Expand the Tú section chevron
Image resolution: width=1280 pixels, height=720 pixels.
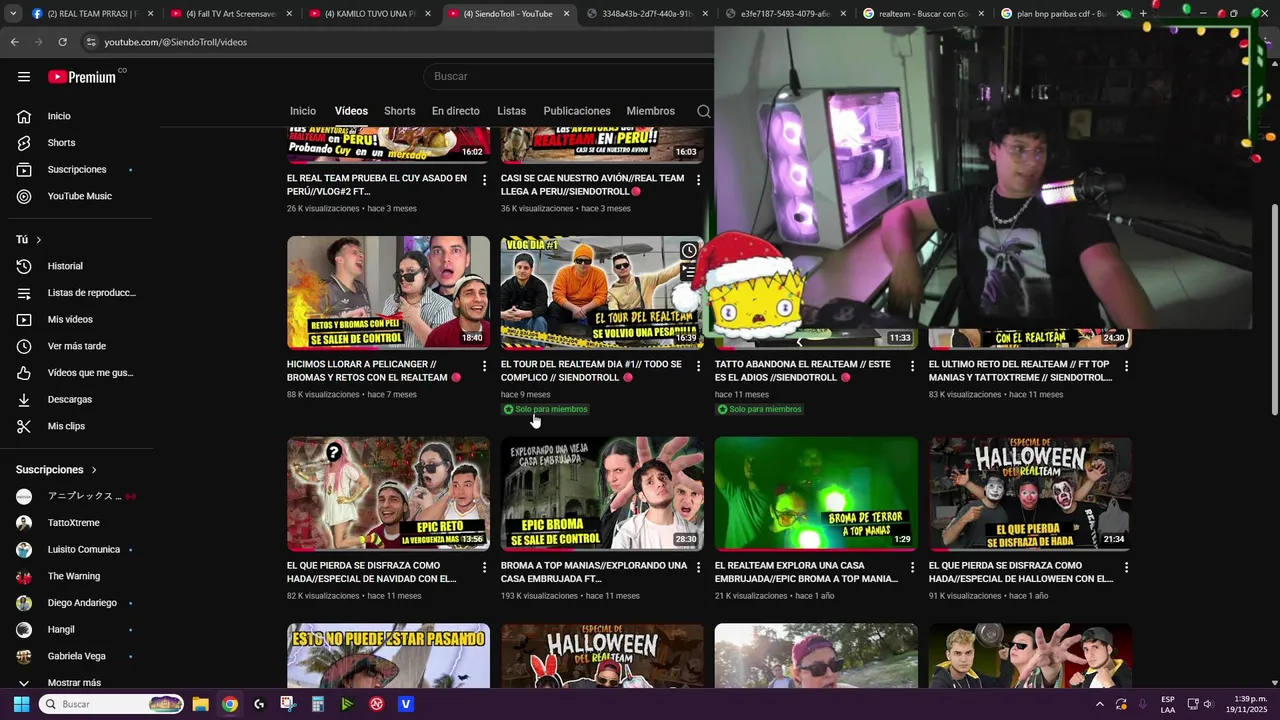[x=38, y=240]
